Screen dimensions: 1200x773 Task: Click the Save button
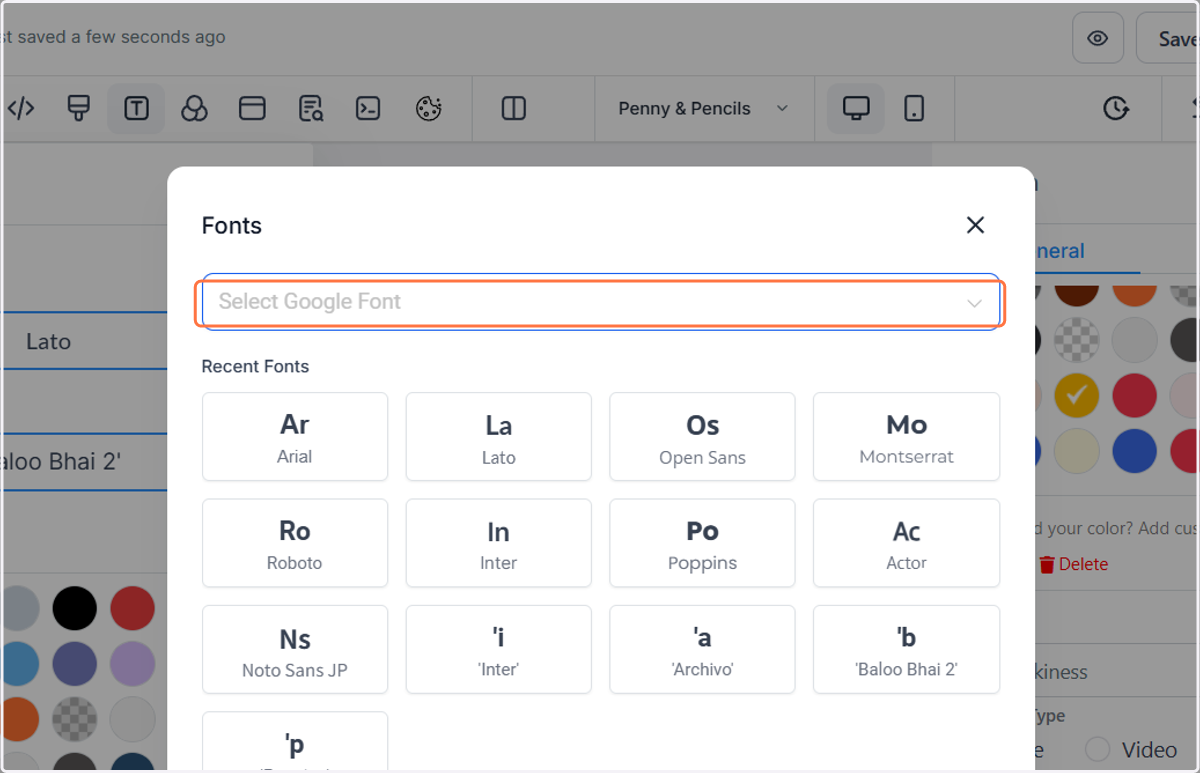click(x=1168, y=38)
